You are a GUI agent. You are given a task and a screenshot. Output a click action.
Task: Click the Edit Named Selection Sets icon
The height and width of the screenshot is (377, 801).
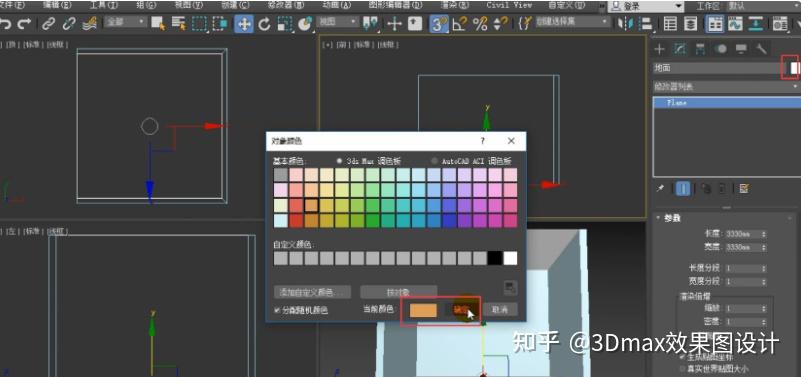coord(525,23)
